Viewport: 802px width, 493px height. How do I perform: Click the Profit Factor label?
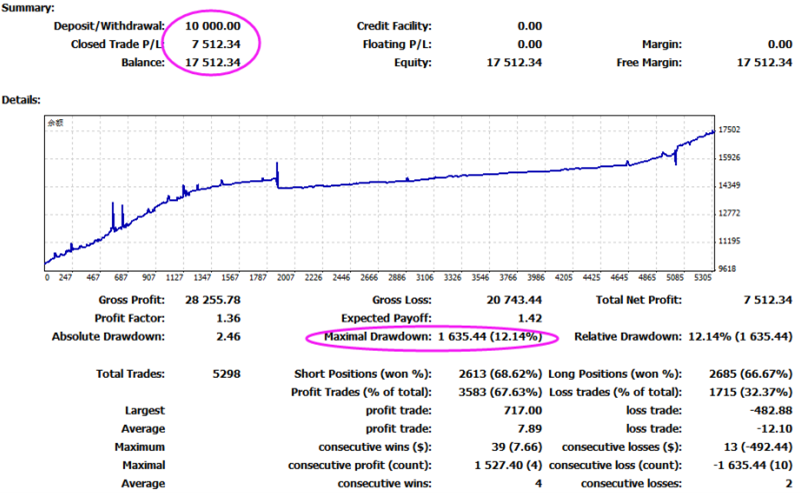[129, 319]
